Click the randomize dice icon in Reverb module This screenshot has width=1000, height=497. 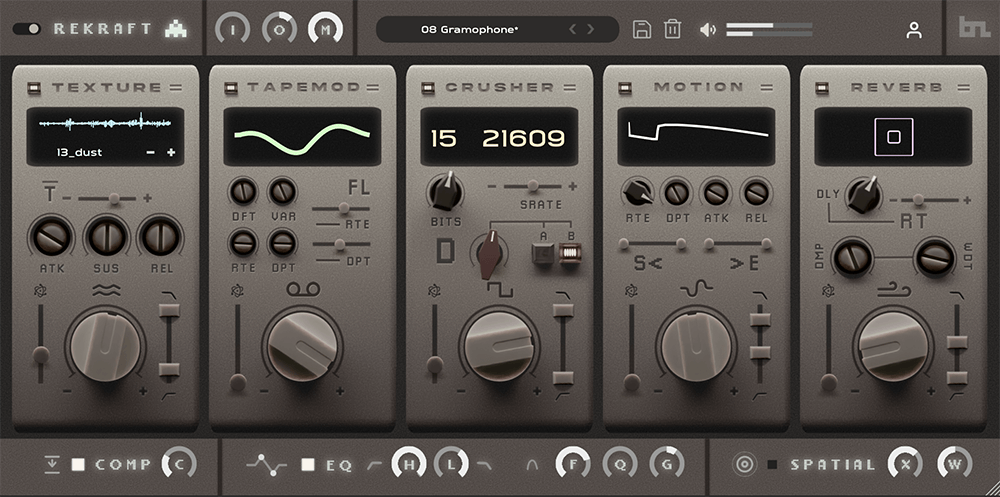coord(827,292)
